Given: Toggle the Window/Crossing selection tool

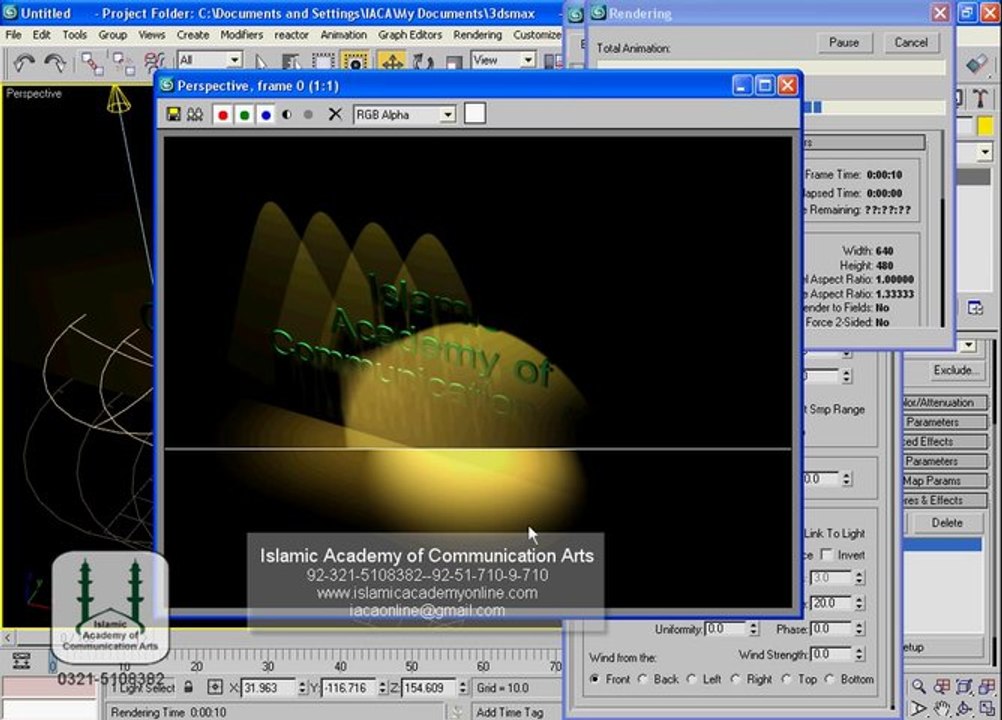Looking at the screenshot, I should (x=354, y=62).
